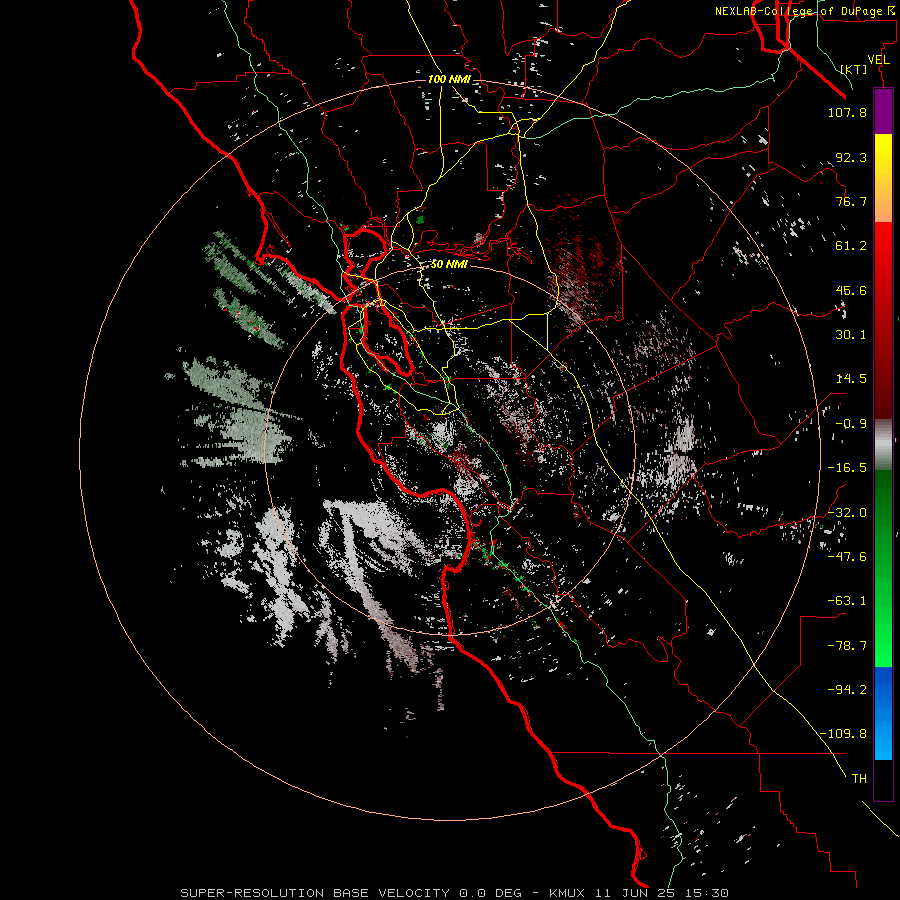The image size is (900, 900).
Task: Select the 30.1 velocity scale value
Action: pyautogui.click(x=851, y=335)
